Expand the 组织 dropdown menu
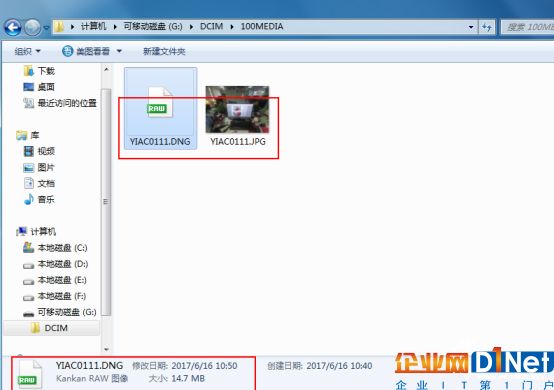Image resolution: width=554 pixels, height=390 pixels. tap(28, 52)
